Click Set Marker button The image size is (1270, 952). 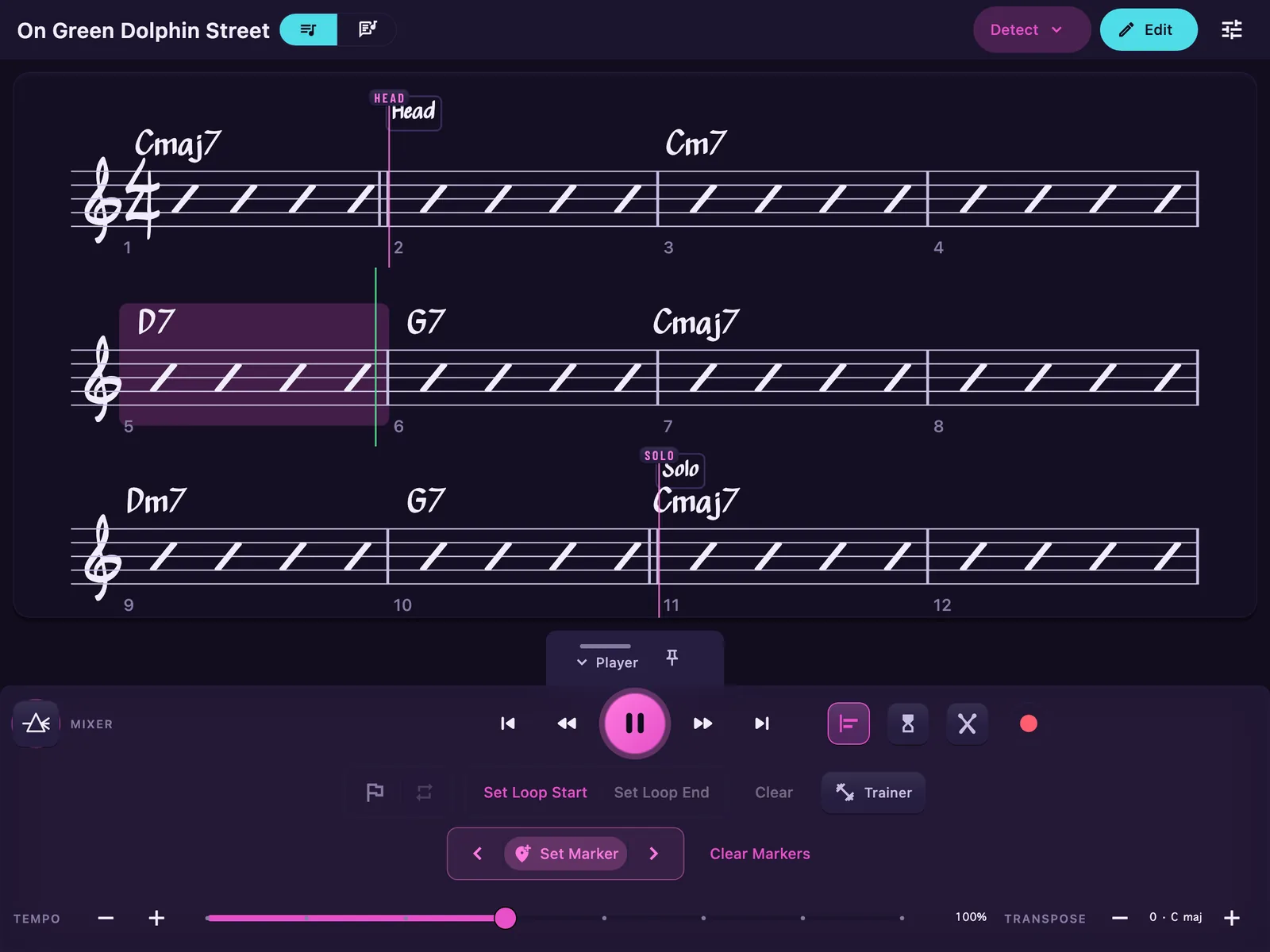(566, 854)
